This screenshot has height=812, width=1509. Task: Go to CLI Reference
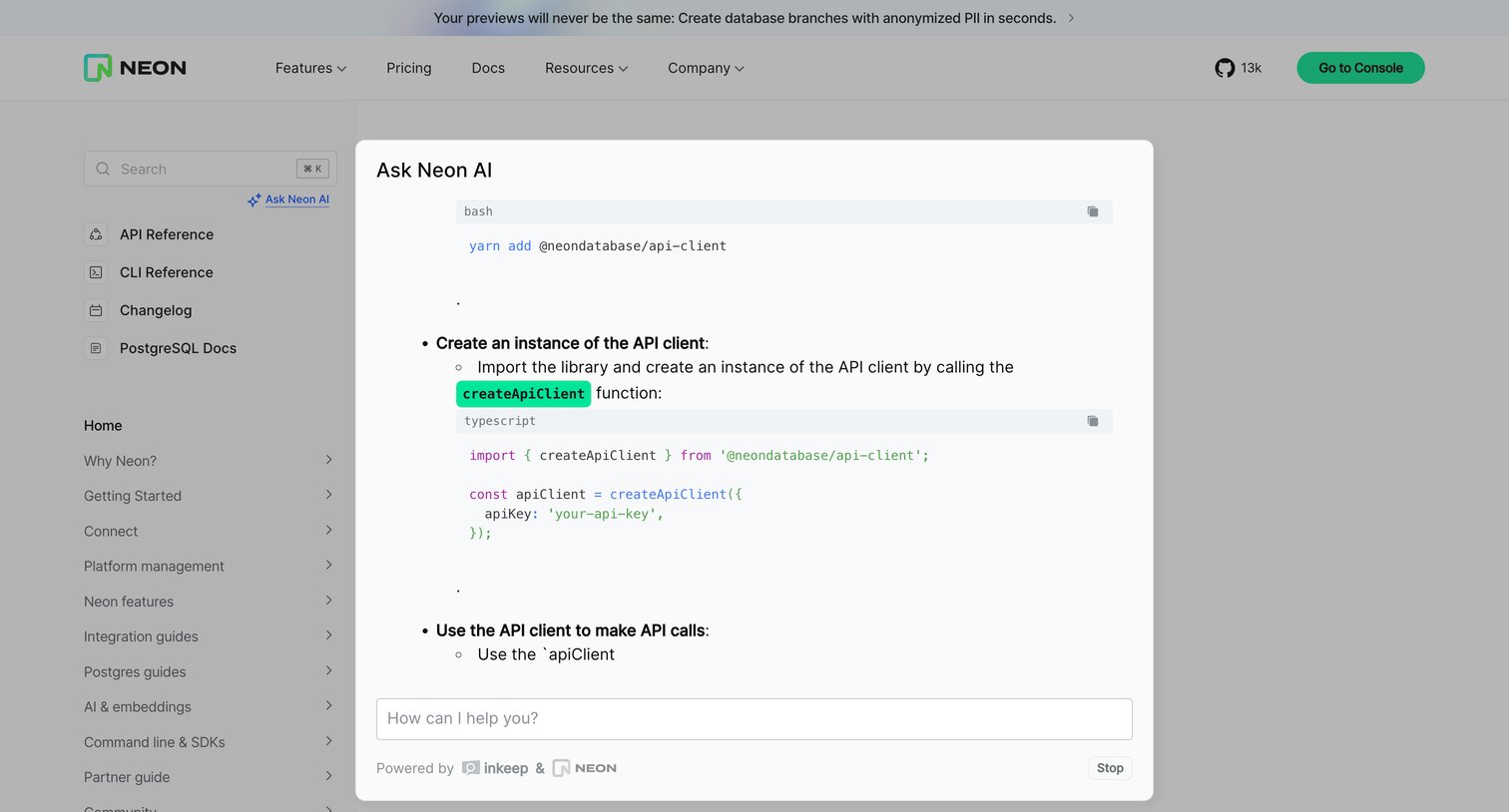[x=167, y=272]
